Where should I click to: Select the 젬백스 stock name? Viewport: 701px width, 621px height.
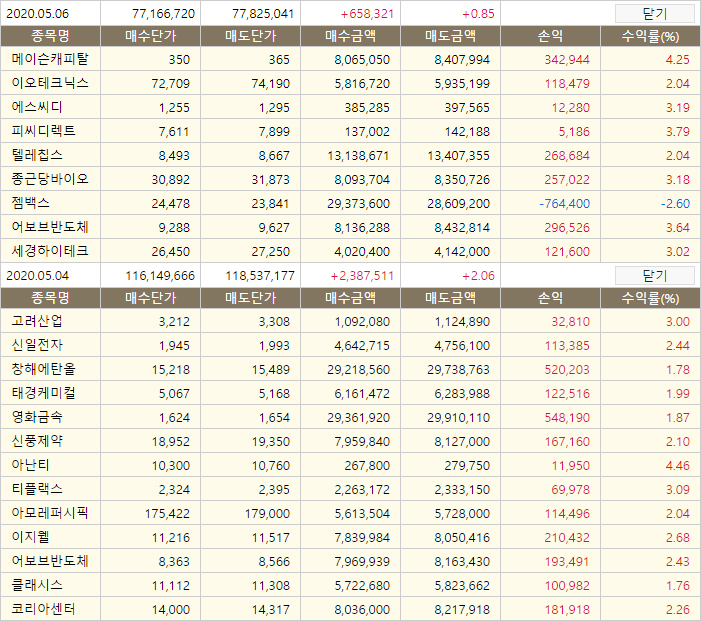point(30,203)
